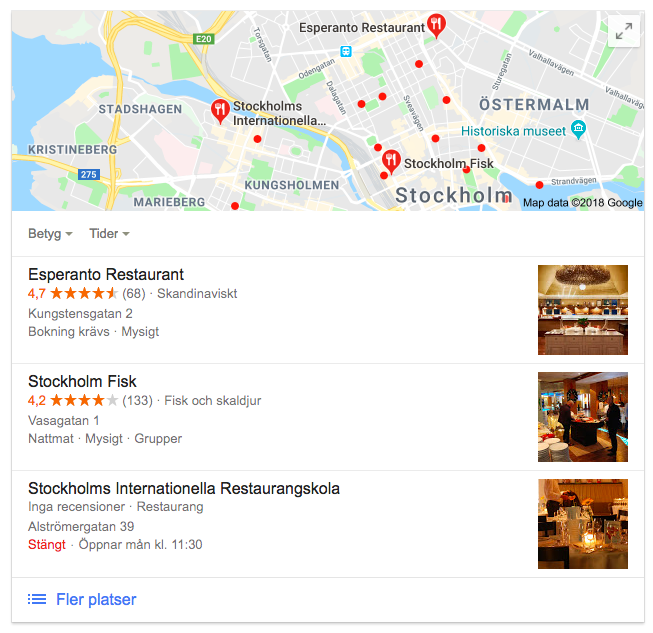Viewport: 653px width, 633px height.
Task: Click the Esperanto Restaurant photo thumbnail
Action: (x=583, y=310)
